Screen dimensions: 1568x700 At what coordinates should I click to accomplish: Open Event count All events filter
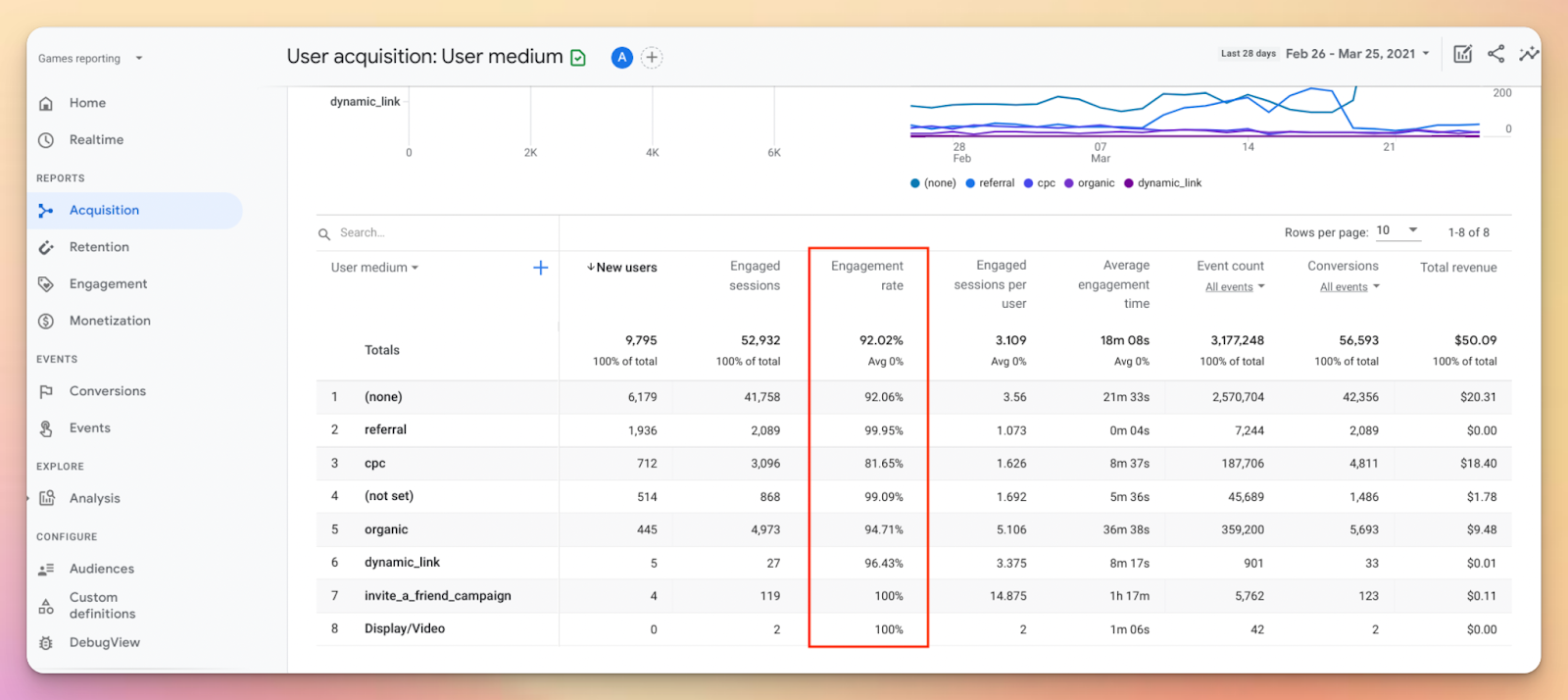[1235, 287]
